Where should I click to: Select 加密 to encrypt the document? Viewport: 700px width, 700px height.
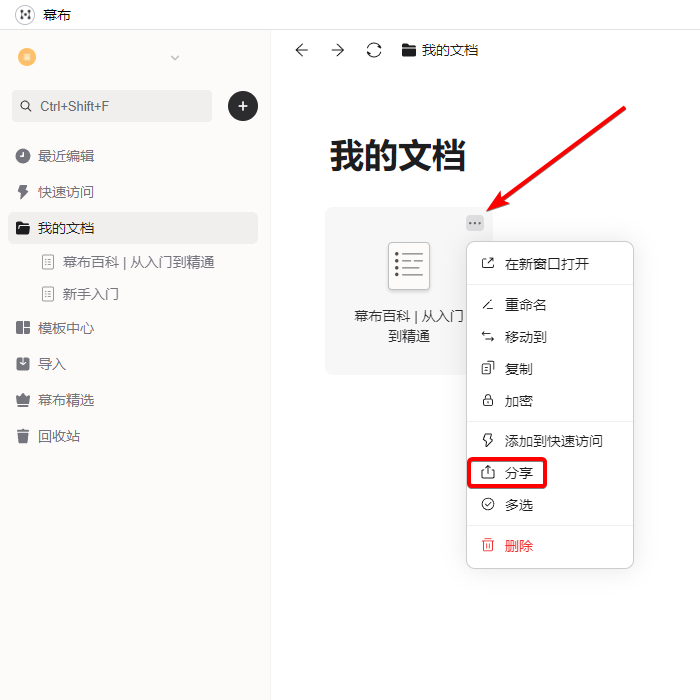coord(518,401)
